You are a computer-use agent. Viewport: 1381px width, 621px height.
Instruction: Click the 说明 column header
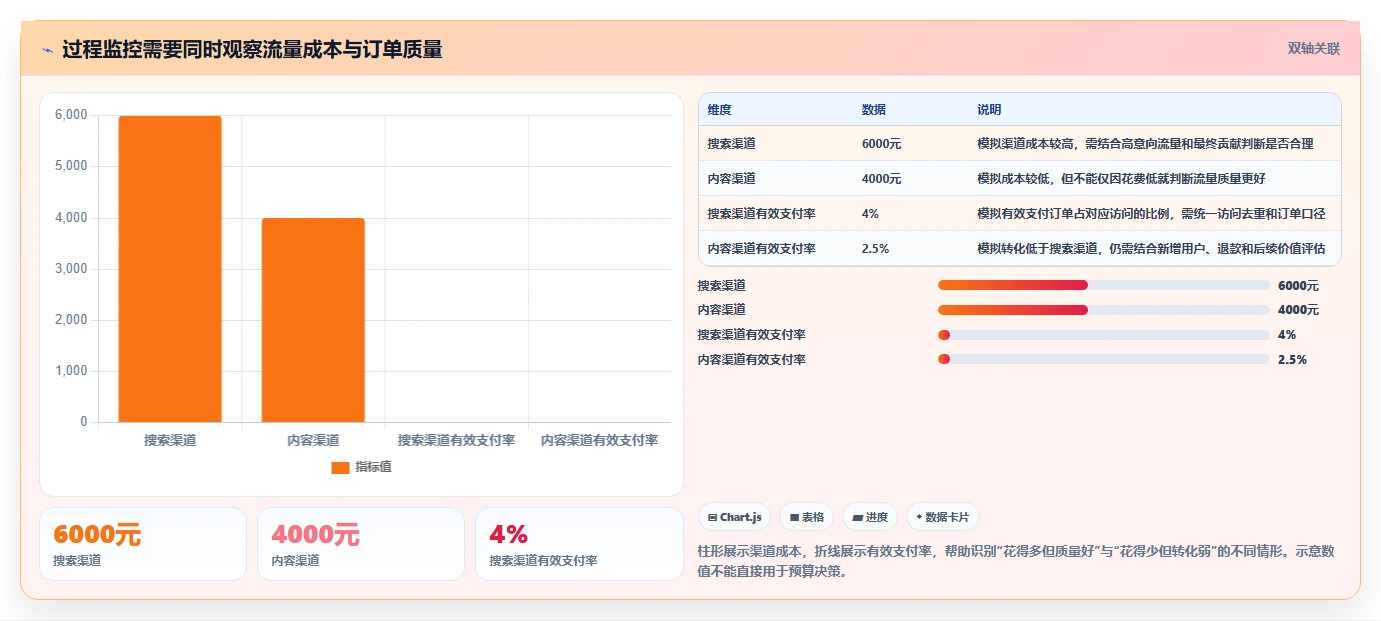click(989, 110)
